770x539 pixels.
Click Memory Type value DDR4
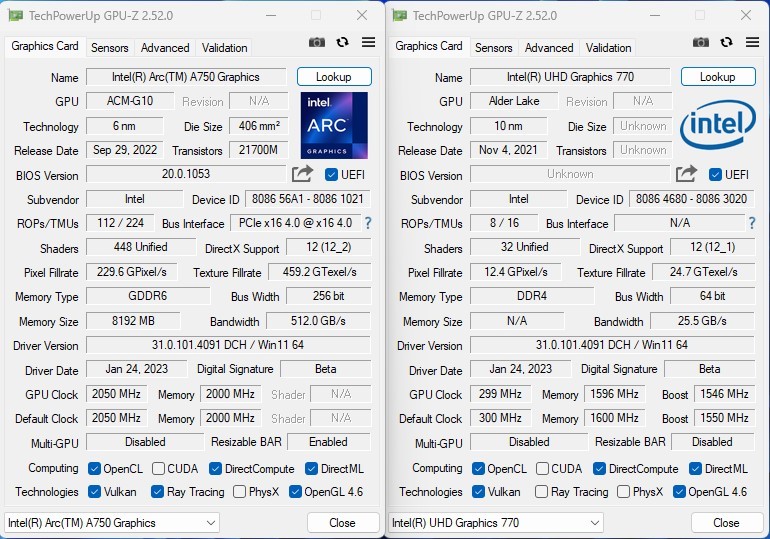pyautogui.click(x=532, y=296)
